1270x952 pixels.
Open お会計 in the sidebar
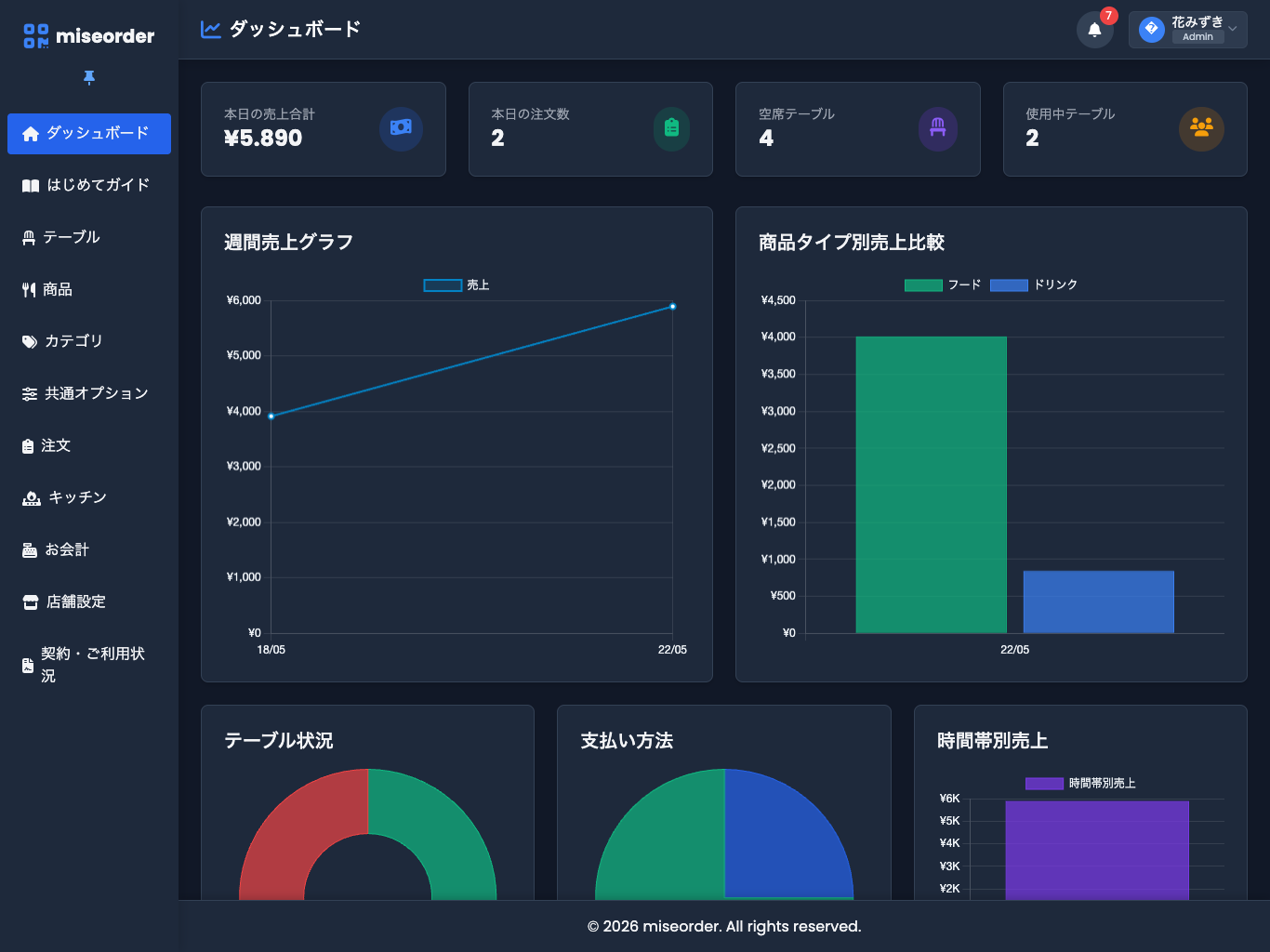tap(89, 550)
